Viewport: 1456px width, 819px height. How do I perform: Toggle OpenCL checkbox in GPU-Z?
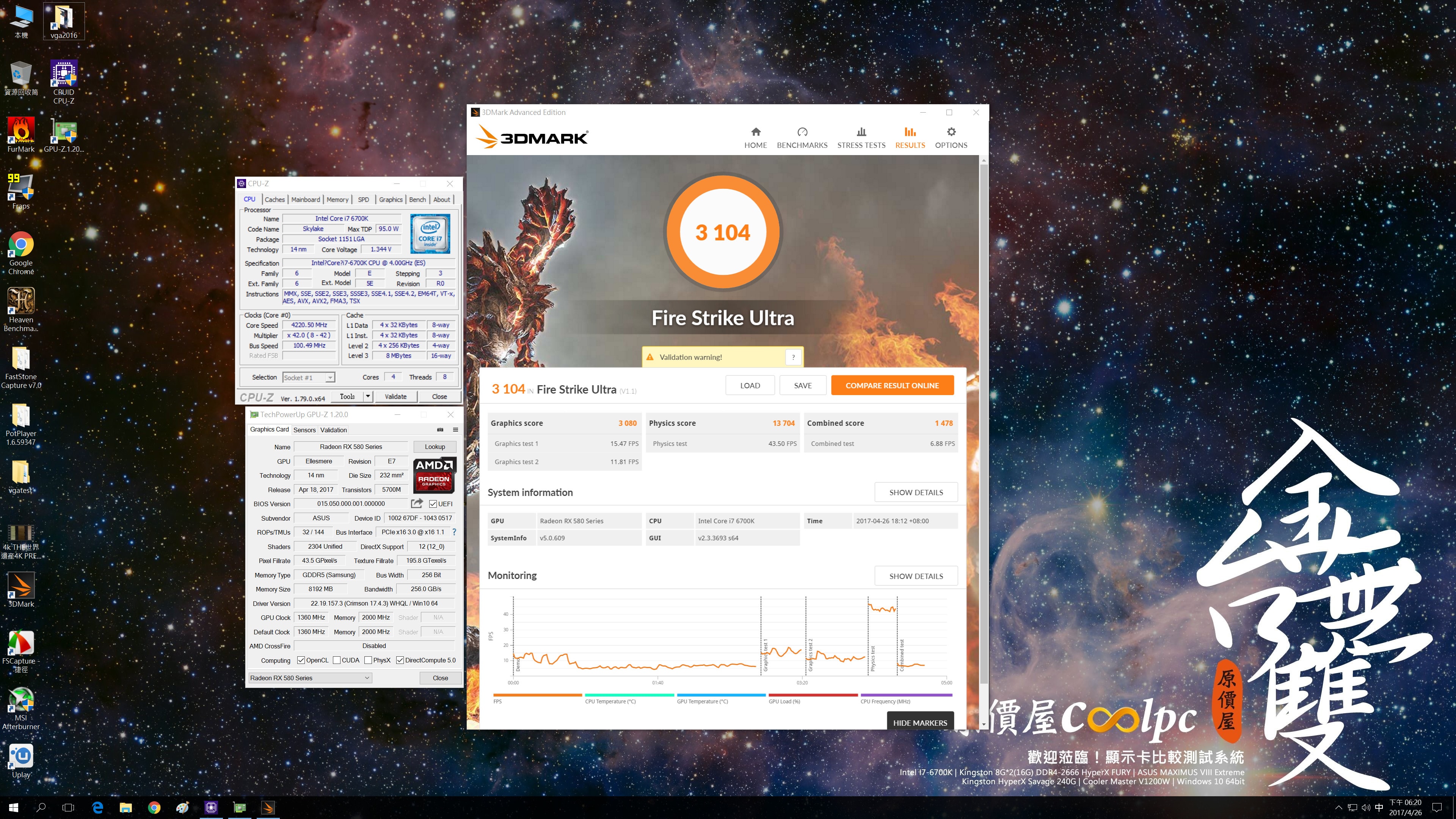coord(301,660)
